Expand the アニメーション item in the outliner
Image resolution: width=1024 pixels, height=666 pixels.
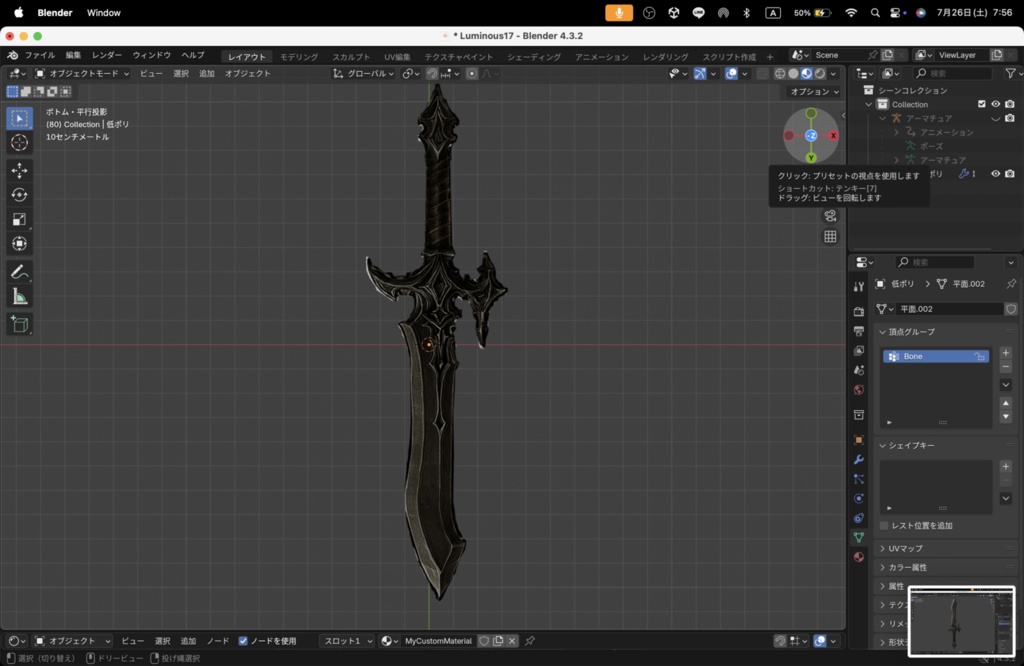[x=896, y=132]
